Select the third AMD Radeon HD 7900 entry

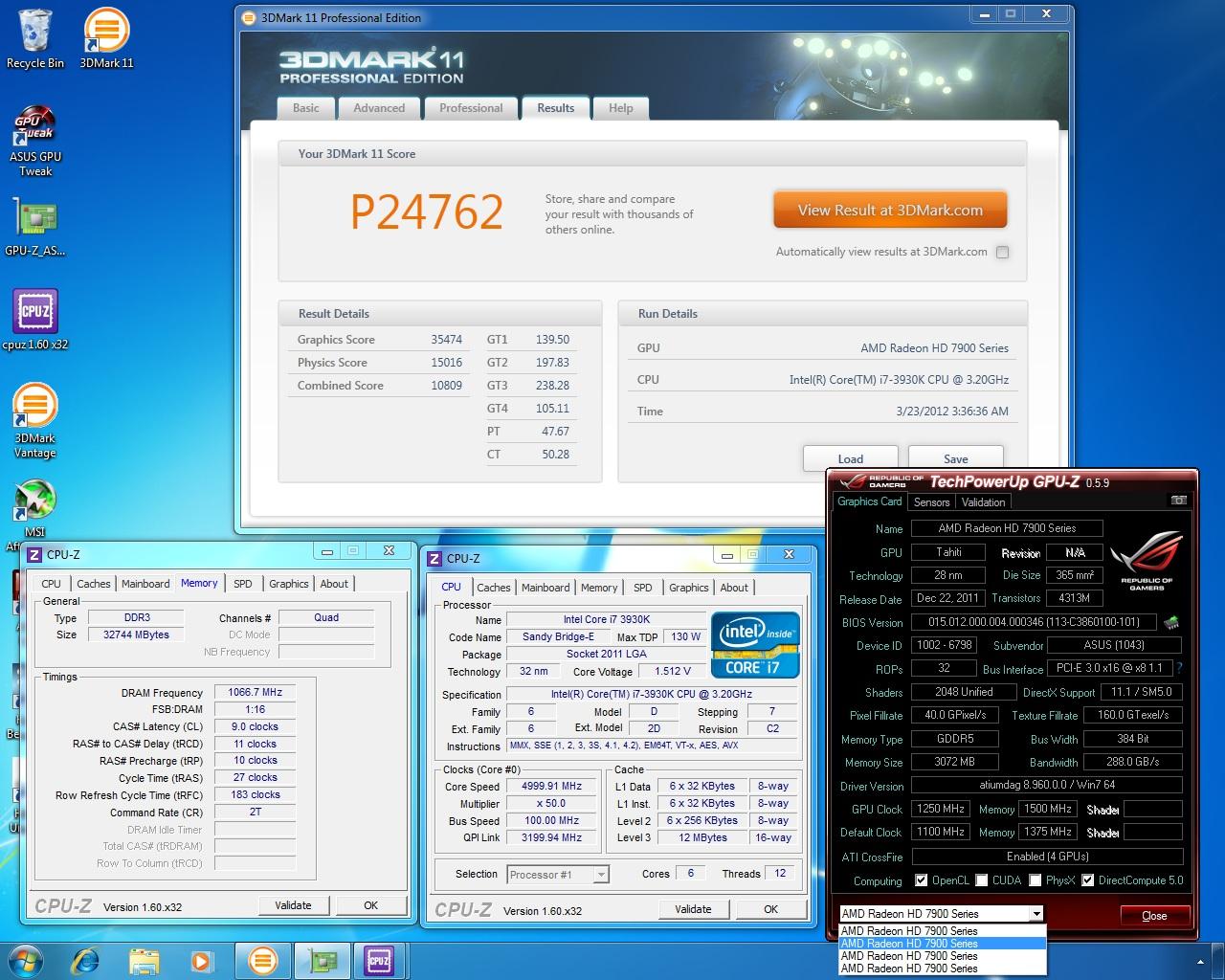point(942,955)
